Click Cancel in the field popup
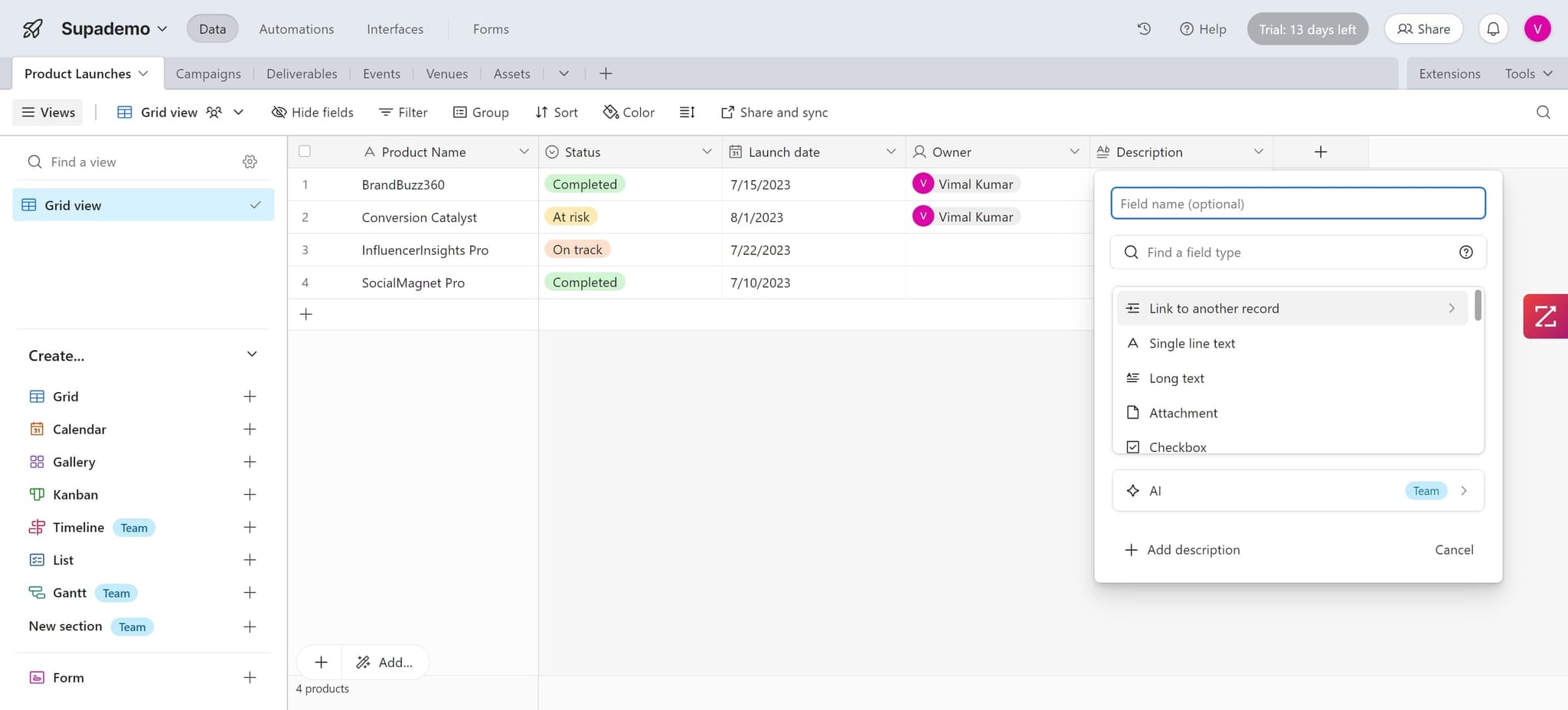Viewport: 1568px width, 710px height. pyautogui.click(x=1453, y=550)
